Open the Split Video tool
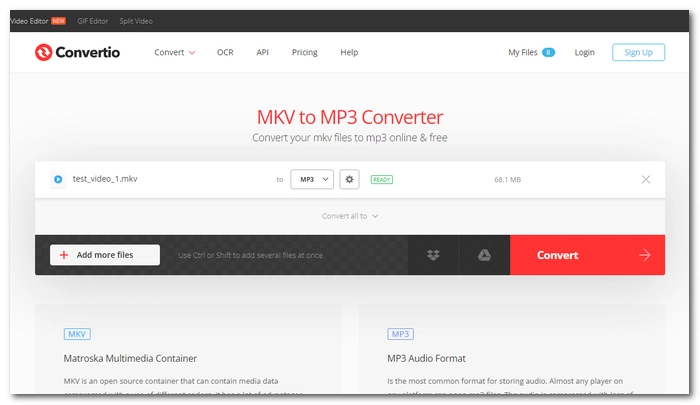700x405 pixels. tap(136, 21)
